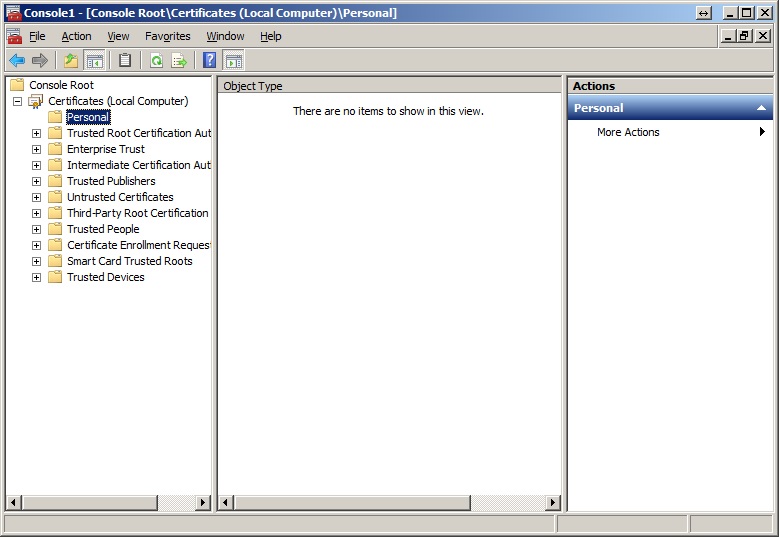This screenshot has height=539, width=780.
Task: Collapse the Personal actions section arrow
Action: (x=761, y=108)
